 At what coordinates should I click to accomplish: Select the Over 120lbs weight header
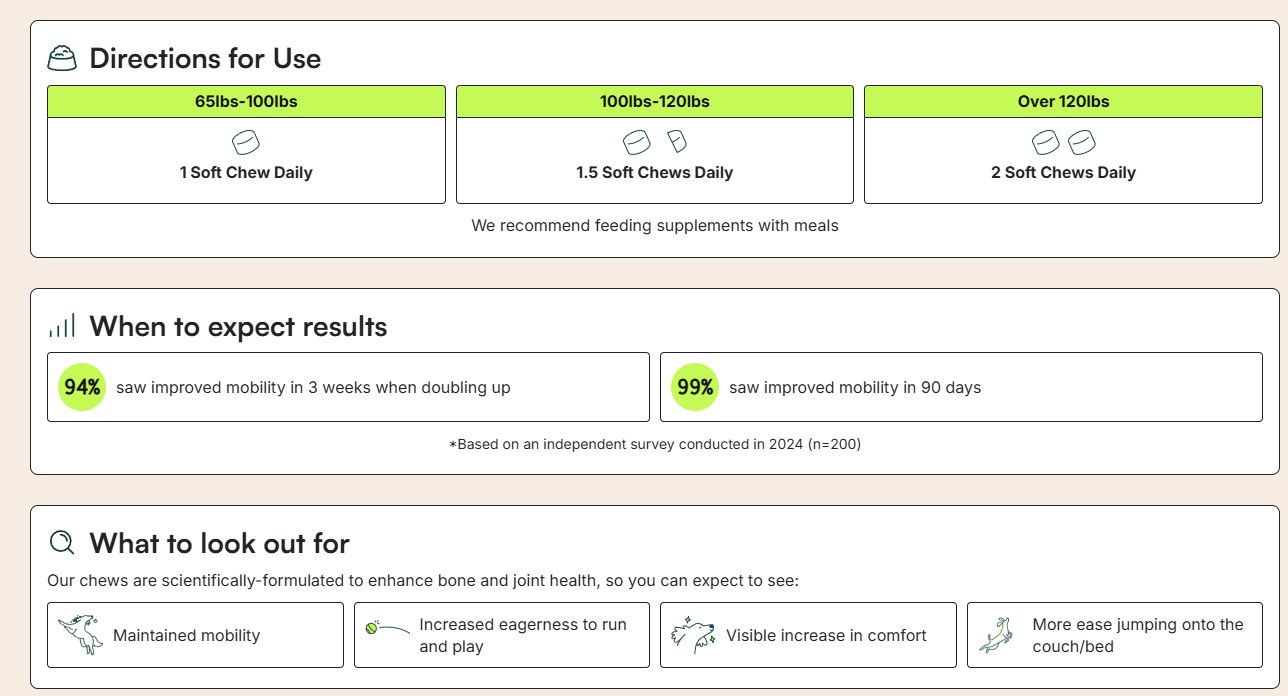click(1063, 101)
